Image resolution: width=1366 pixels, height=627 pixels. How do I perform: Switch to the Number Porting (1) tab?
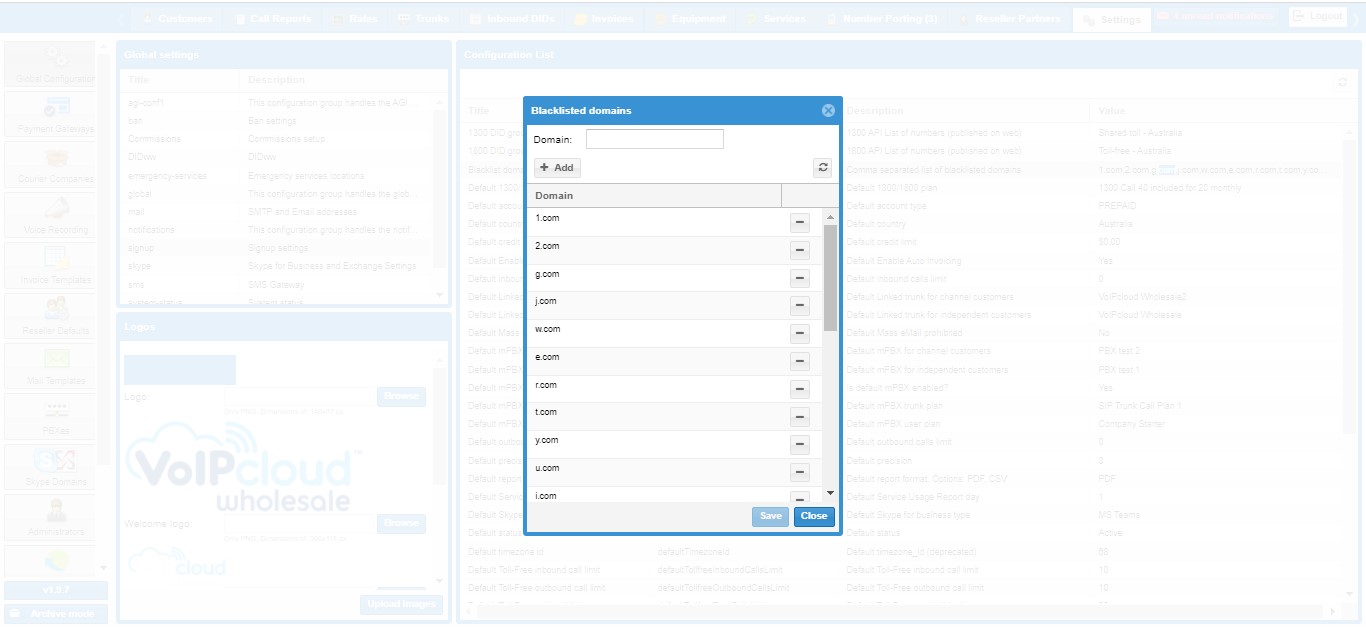pyautogui.click(x=881, y=19)
